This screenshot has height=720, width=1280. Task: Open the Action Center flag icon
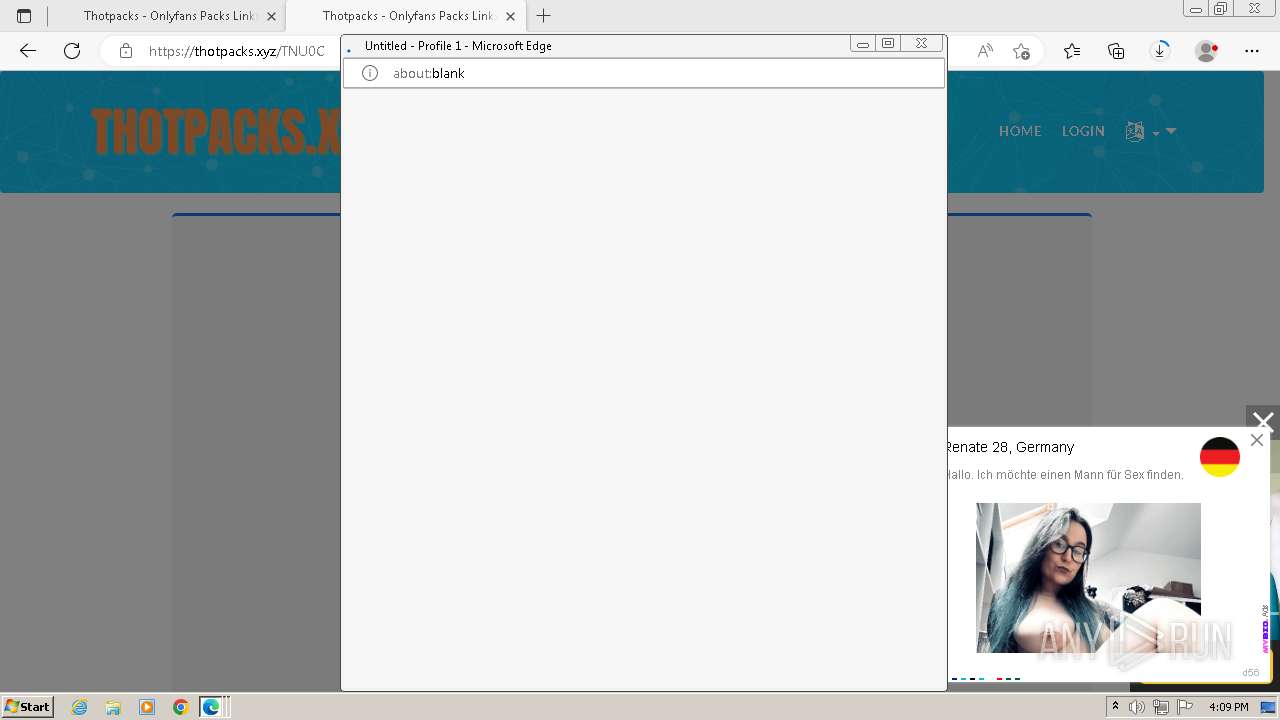pos(1183,707)
